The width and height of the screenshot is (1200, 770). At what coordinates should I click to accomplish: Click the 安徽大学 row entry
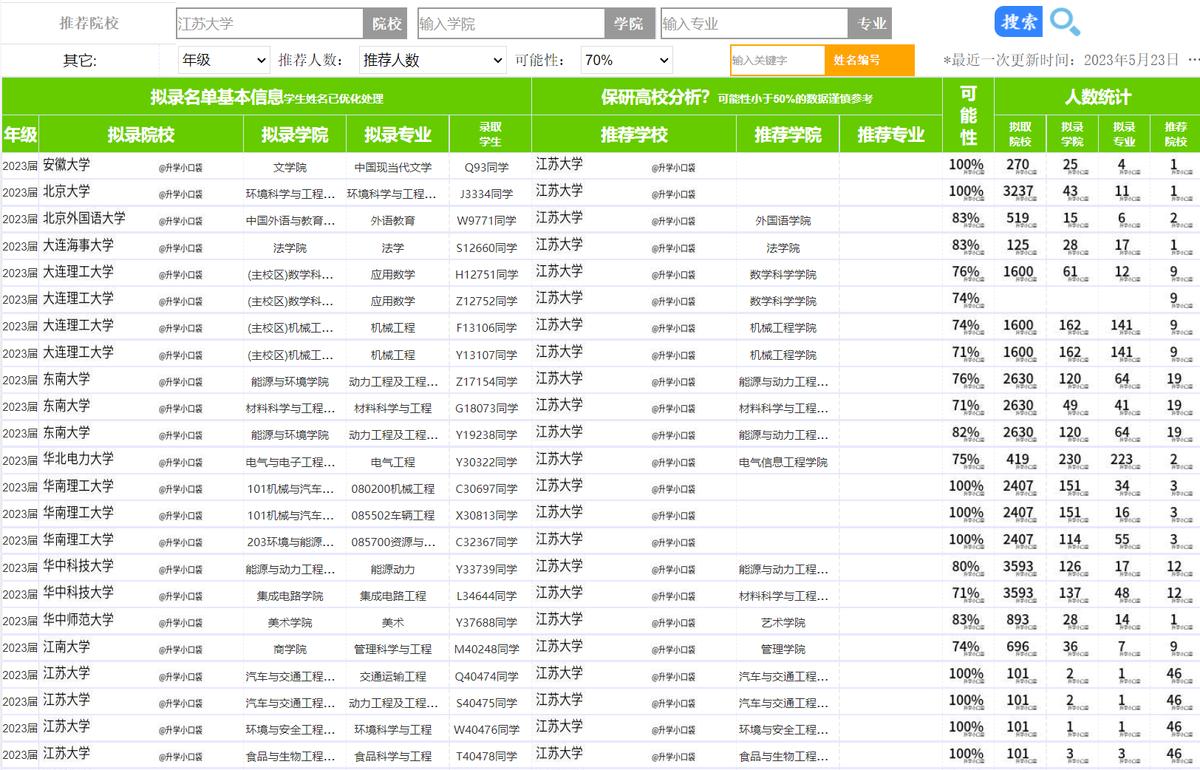(65, 164)
